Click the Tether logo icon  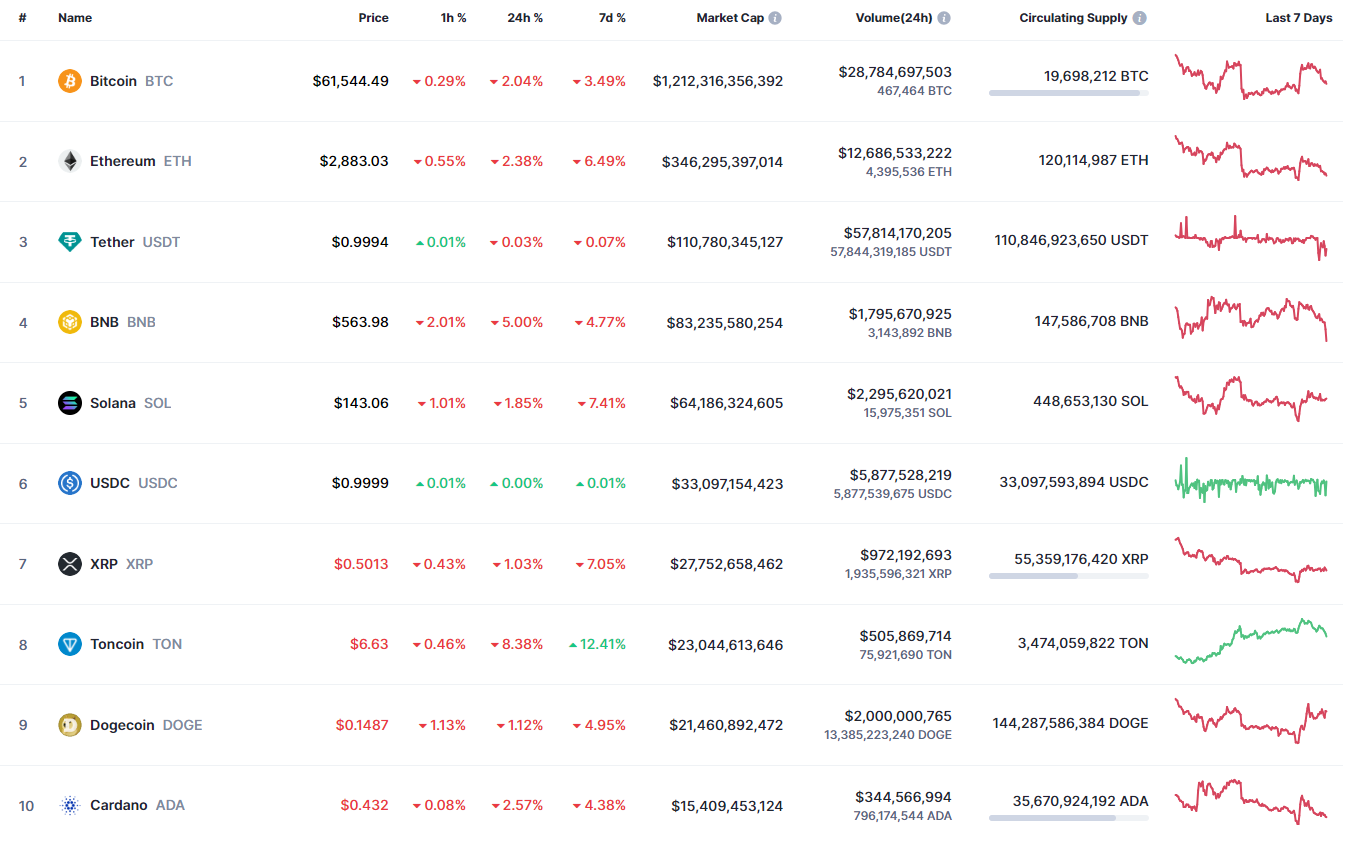pos(70,242)
